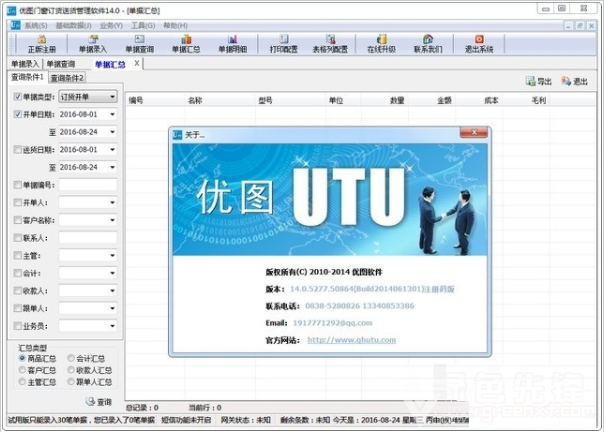Enable the 单据编号 checkbox
This screenshot has height=432, width=604.
17,185
